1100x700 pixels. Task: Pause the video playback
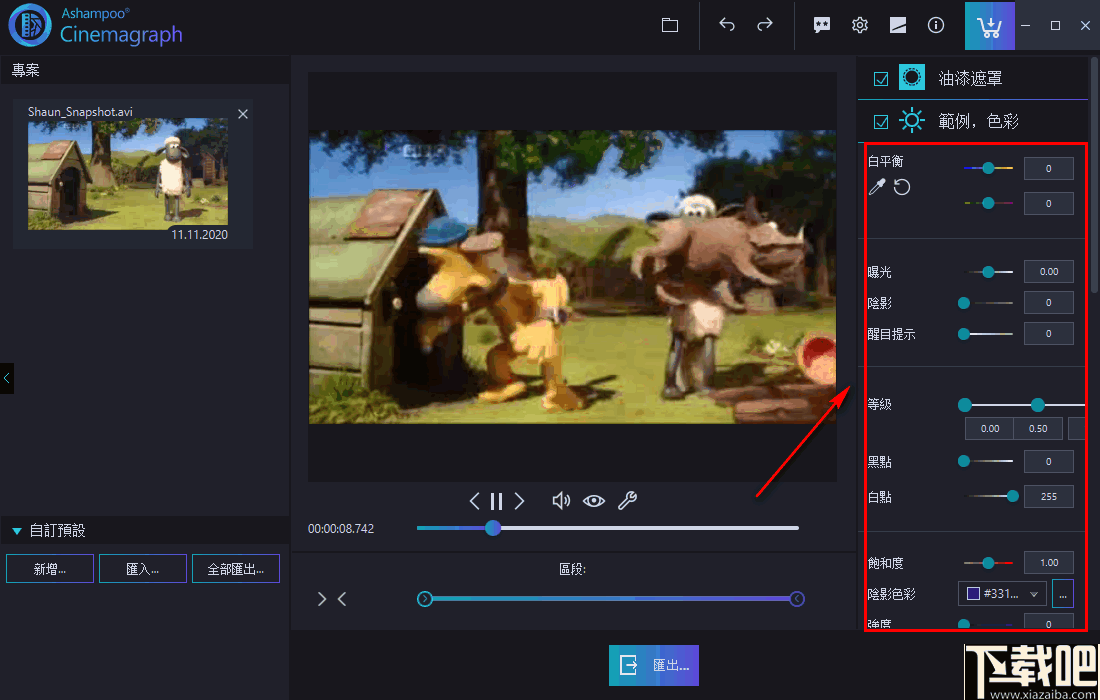(x=496, y=501)
